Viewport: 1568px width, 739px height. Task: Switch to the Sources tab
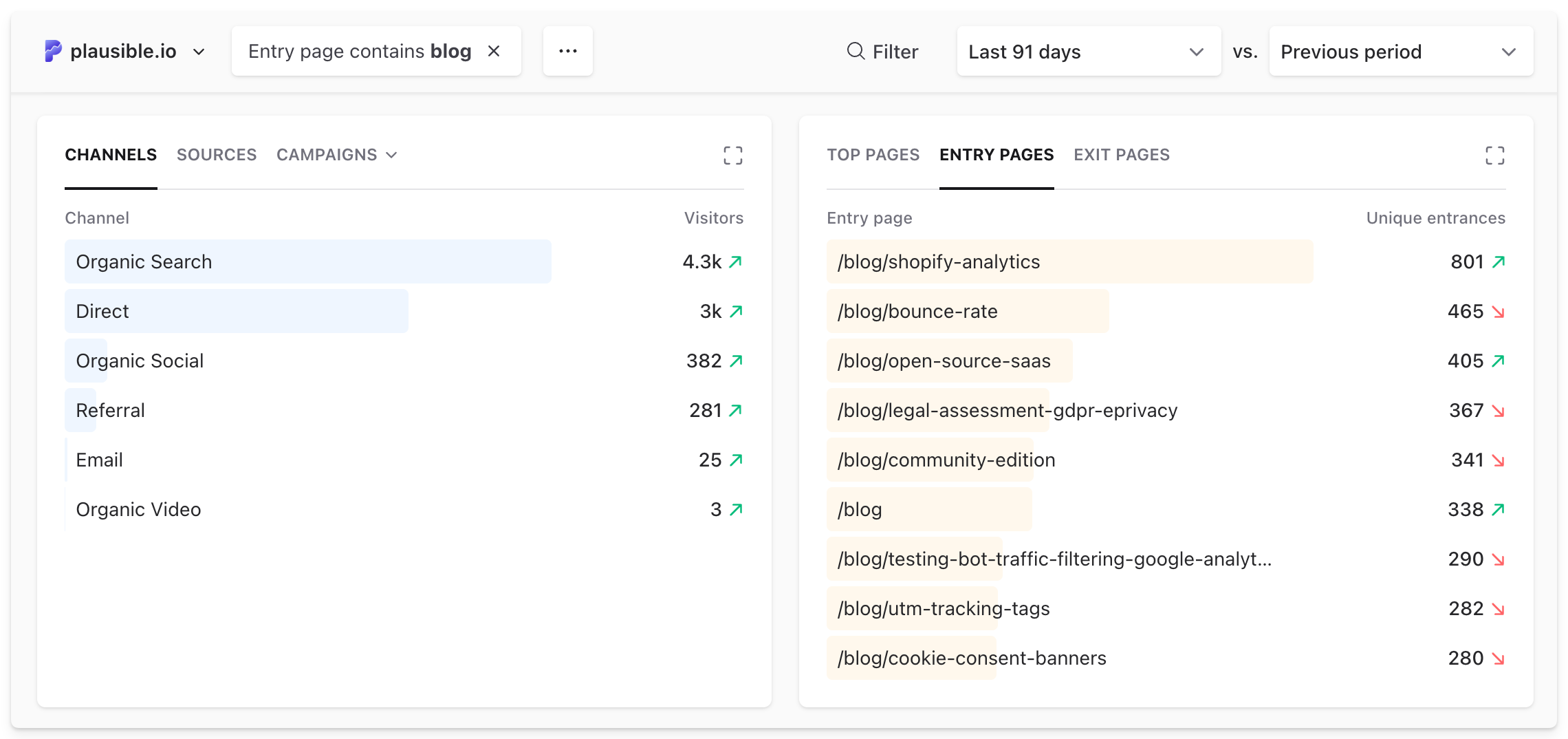[216, 155]
